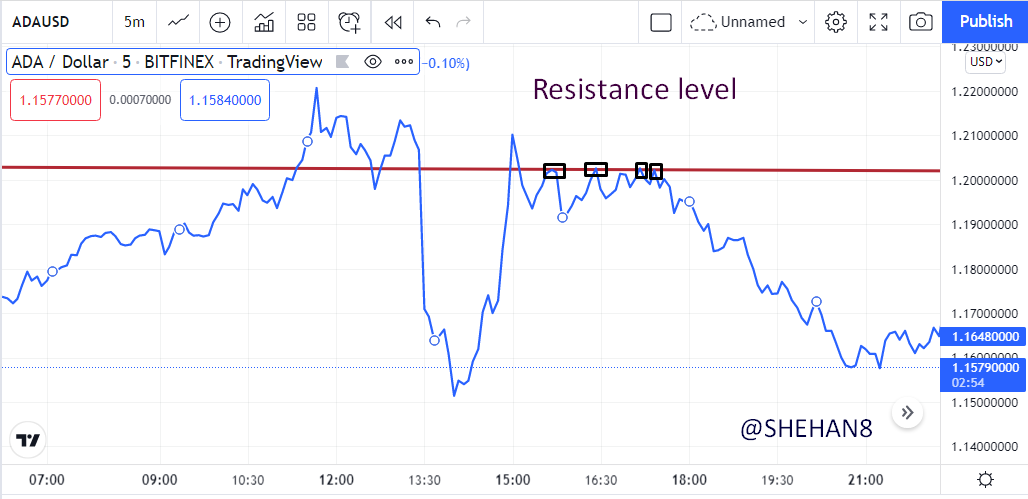Screen dimensions: 1028x499
Task: Undo the last chart action
Action: 433,22
